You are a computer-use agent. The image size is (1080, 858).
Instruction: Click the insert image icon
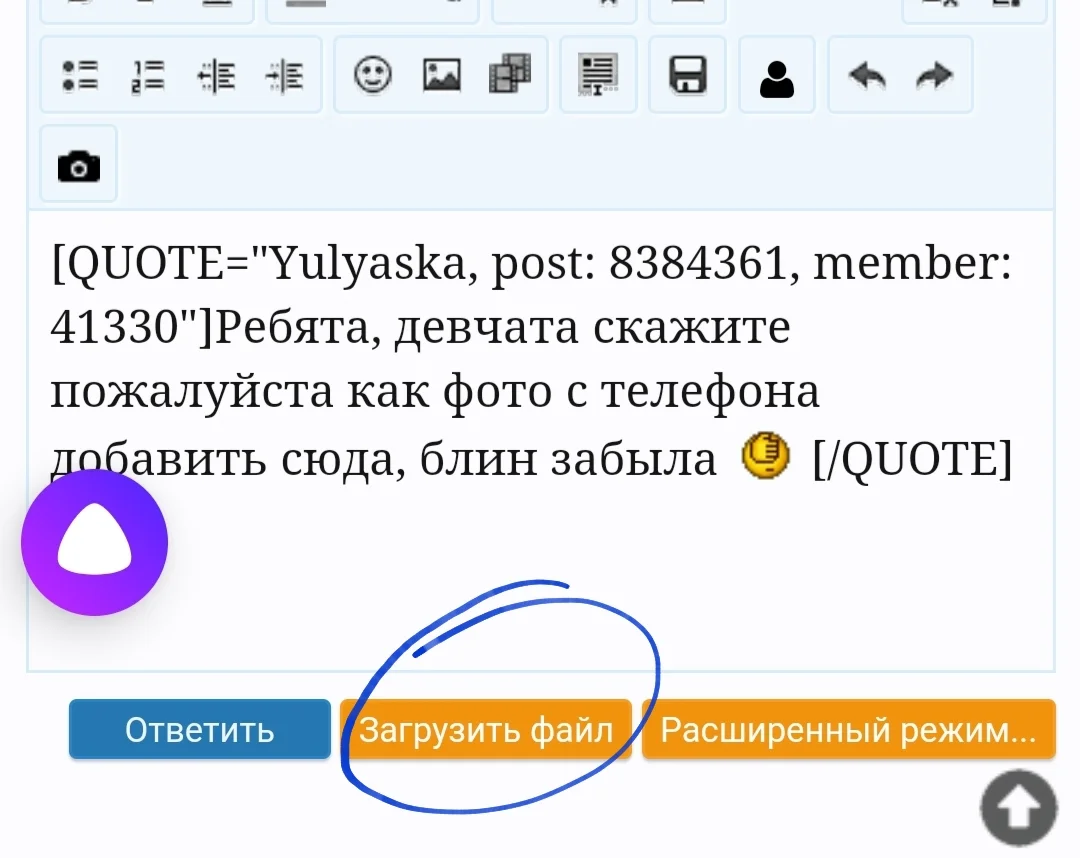coord(441,74)
